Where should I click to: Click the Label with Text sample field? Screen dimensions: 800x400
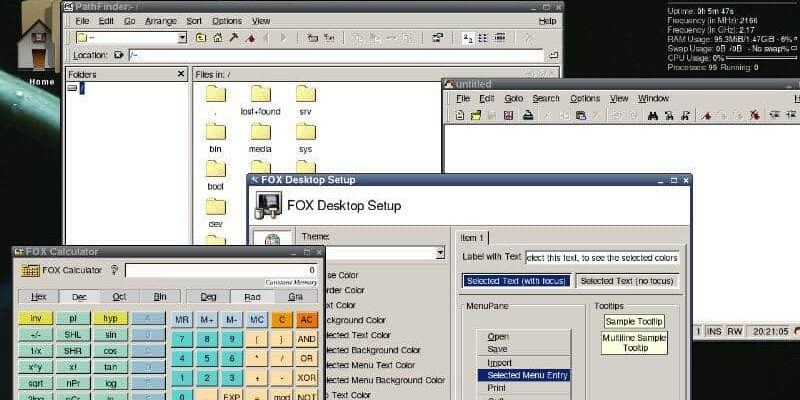pyautogui.click(x=603, y=258)
